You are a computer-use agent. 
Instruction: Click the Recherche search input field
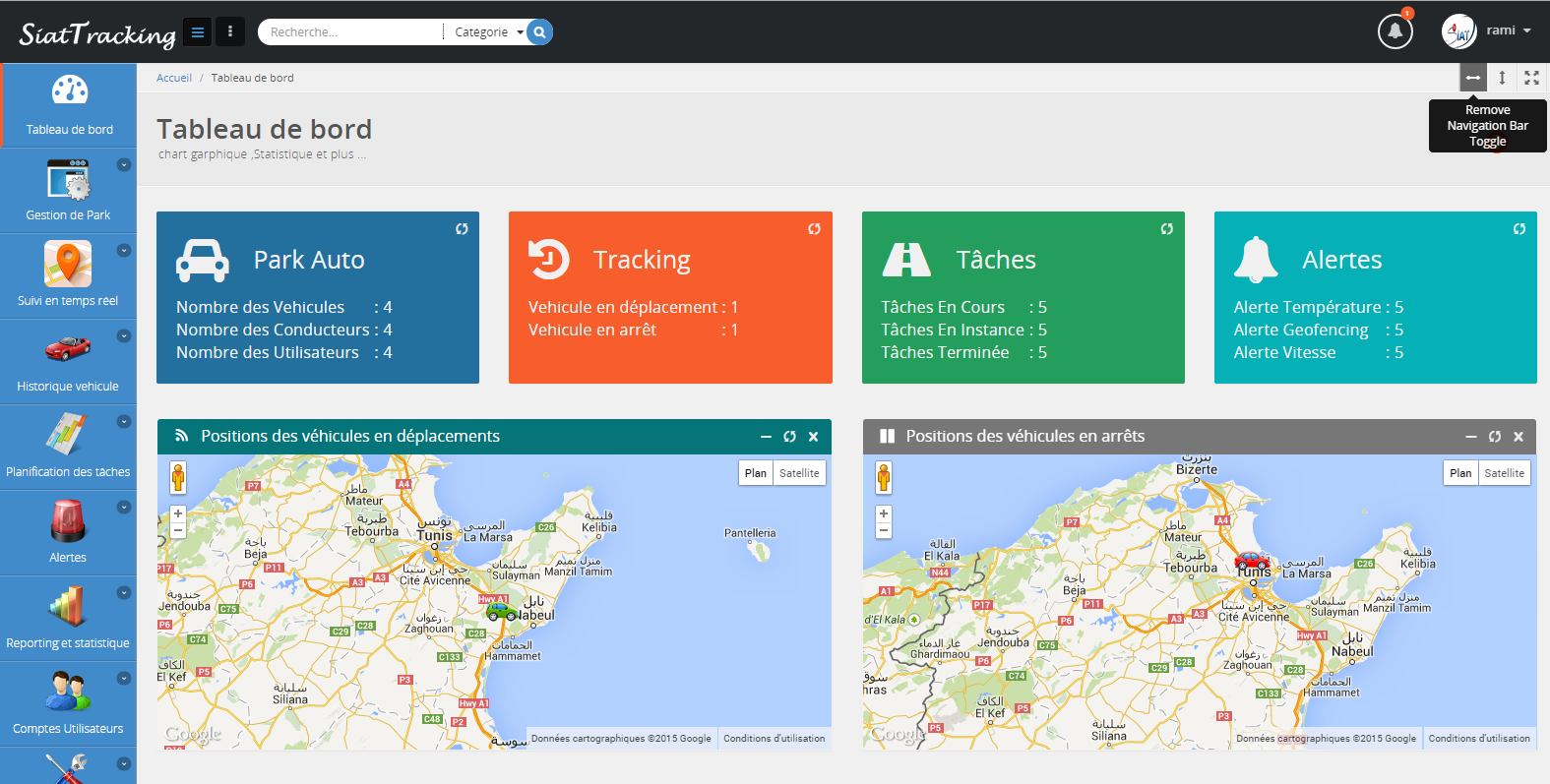[352, 32]
